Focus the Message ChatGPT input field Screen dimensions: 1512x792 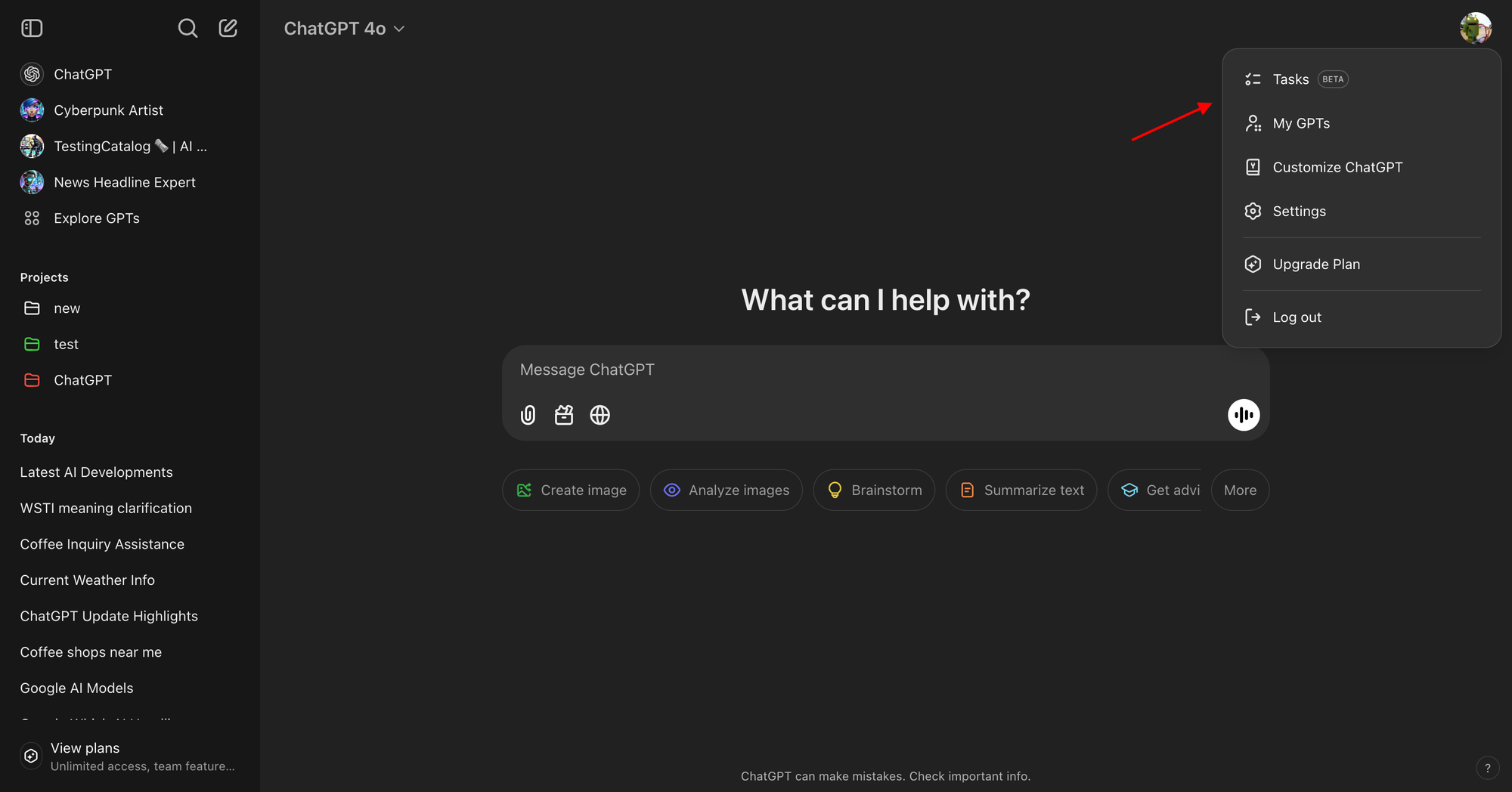(885, 370)
